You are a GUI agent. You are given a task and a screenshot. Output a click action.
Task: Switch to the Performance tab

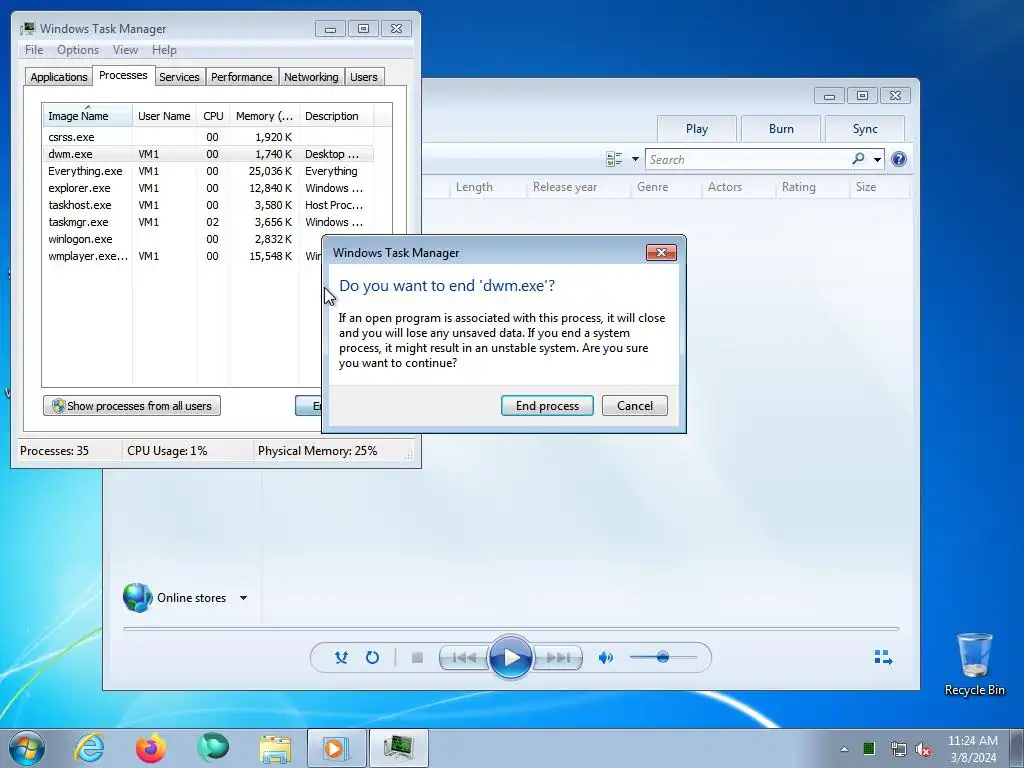pos(242,77)
